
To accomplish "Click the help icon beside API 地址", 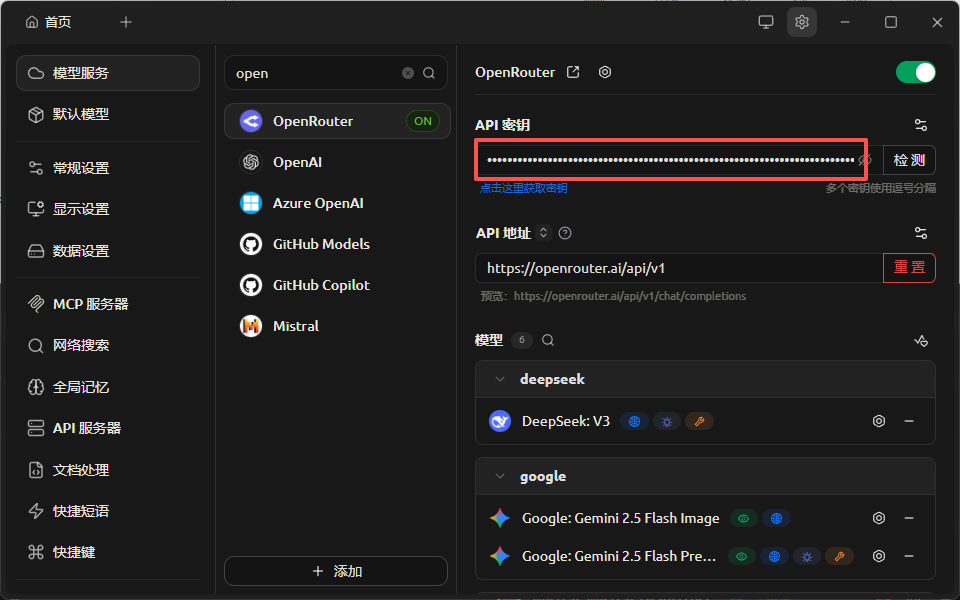I will (x=566, y=232).
